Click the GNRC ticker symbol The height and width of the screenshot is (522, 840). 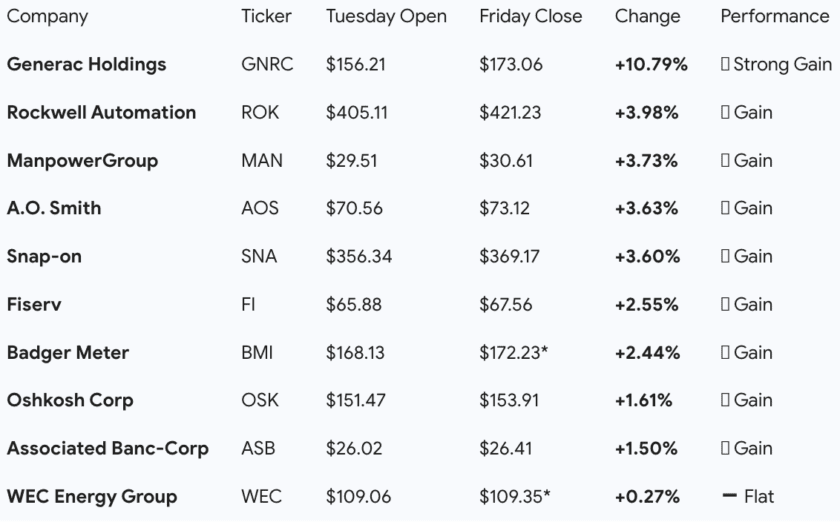266,65
